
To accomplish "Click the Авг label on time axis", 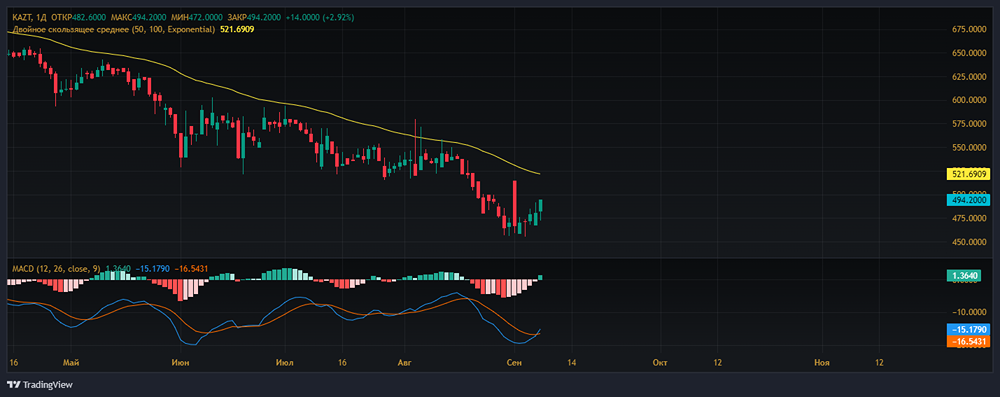I will (404, 363).
